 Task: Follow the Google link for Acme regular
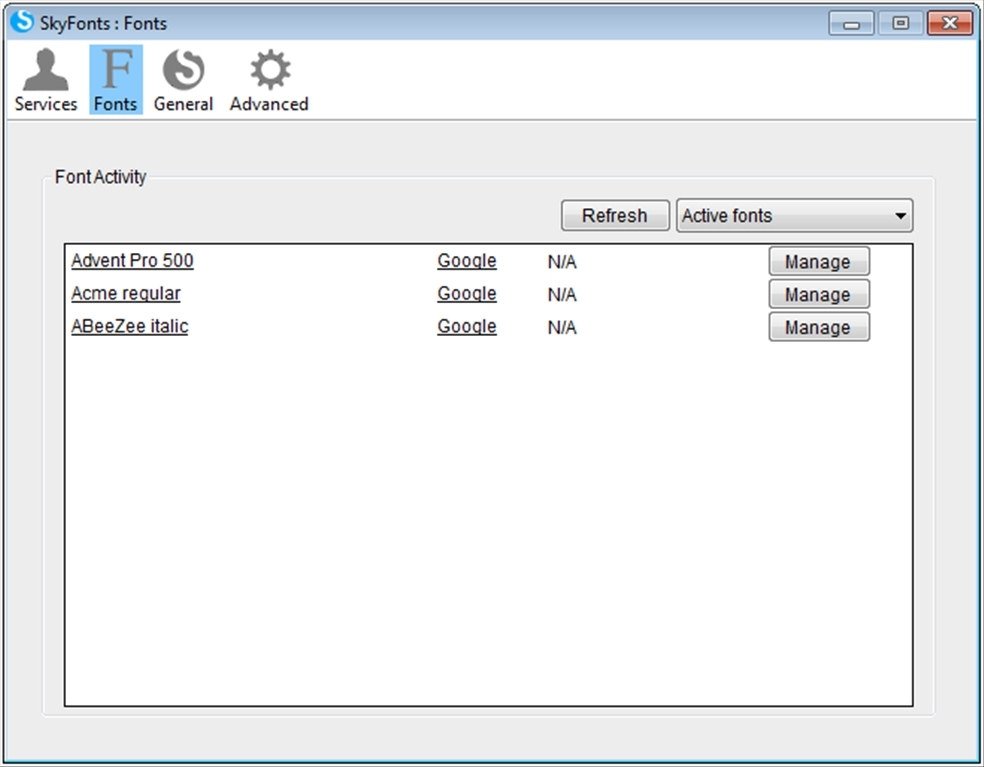tap(467, 293)
